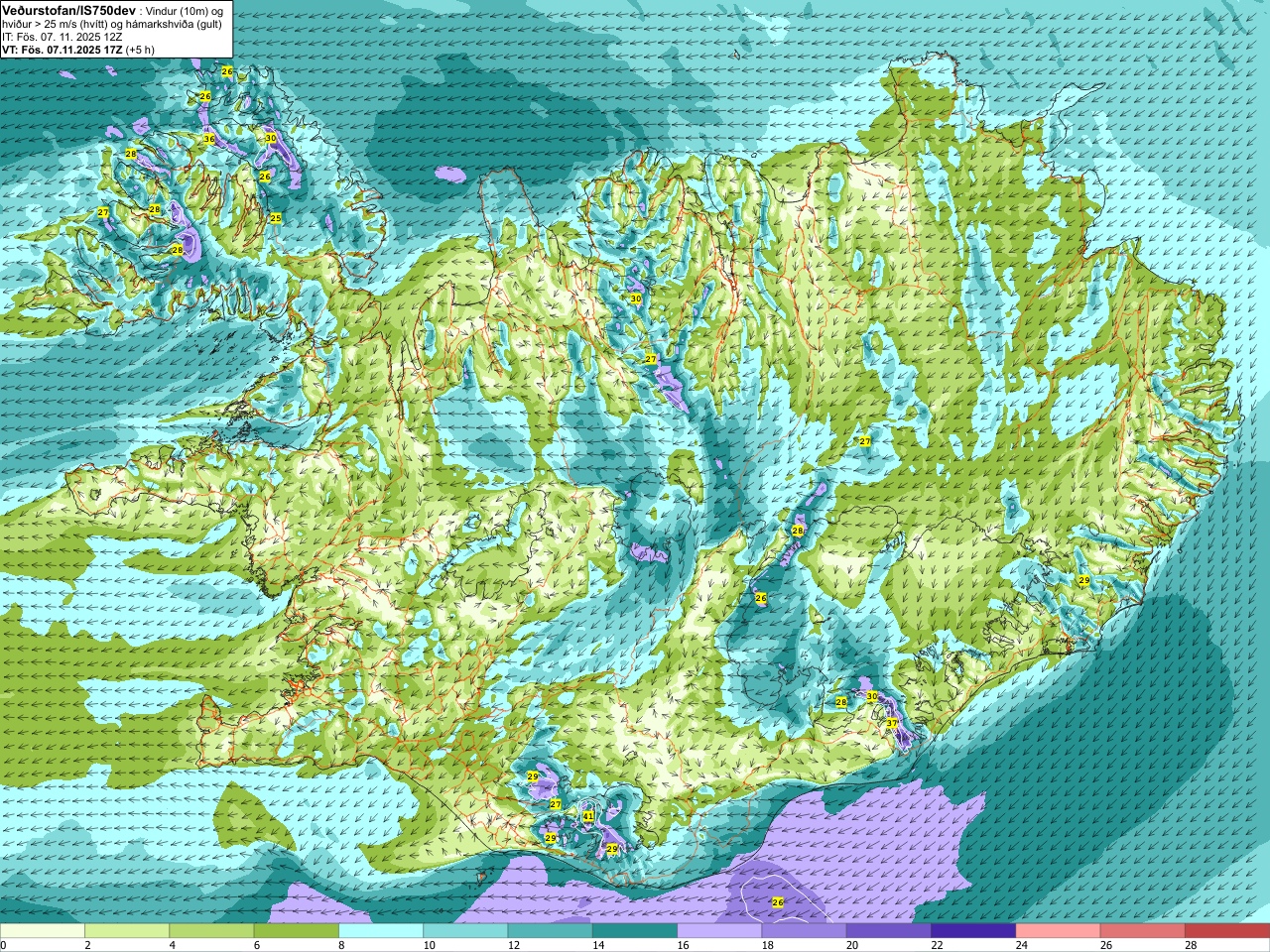The width and height of the screenshot is (1270, 952).
Task: Select the light lavender 16–18 m/s legend color
Action: (719, 931)
